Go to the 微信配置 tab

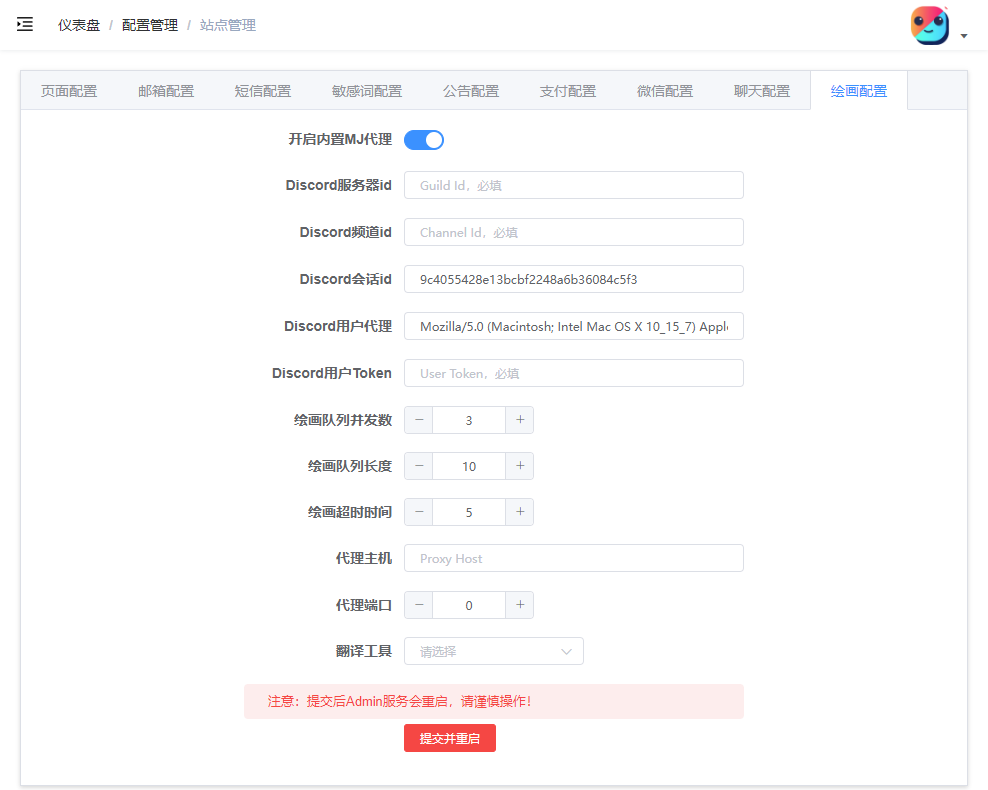coord(665,91)
